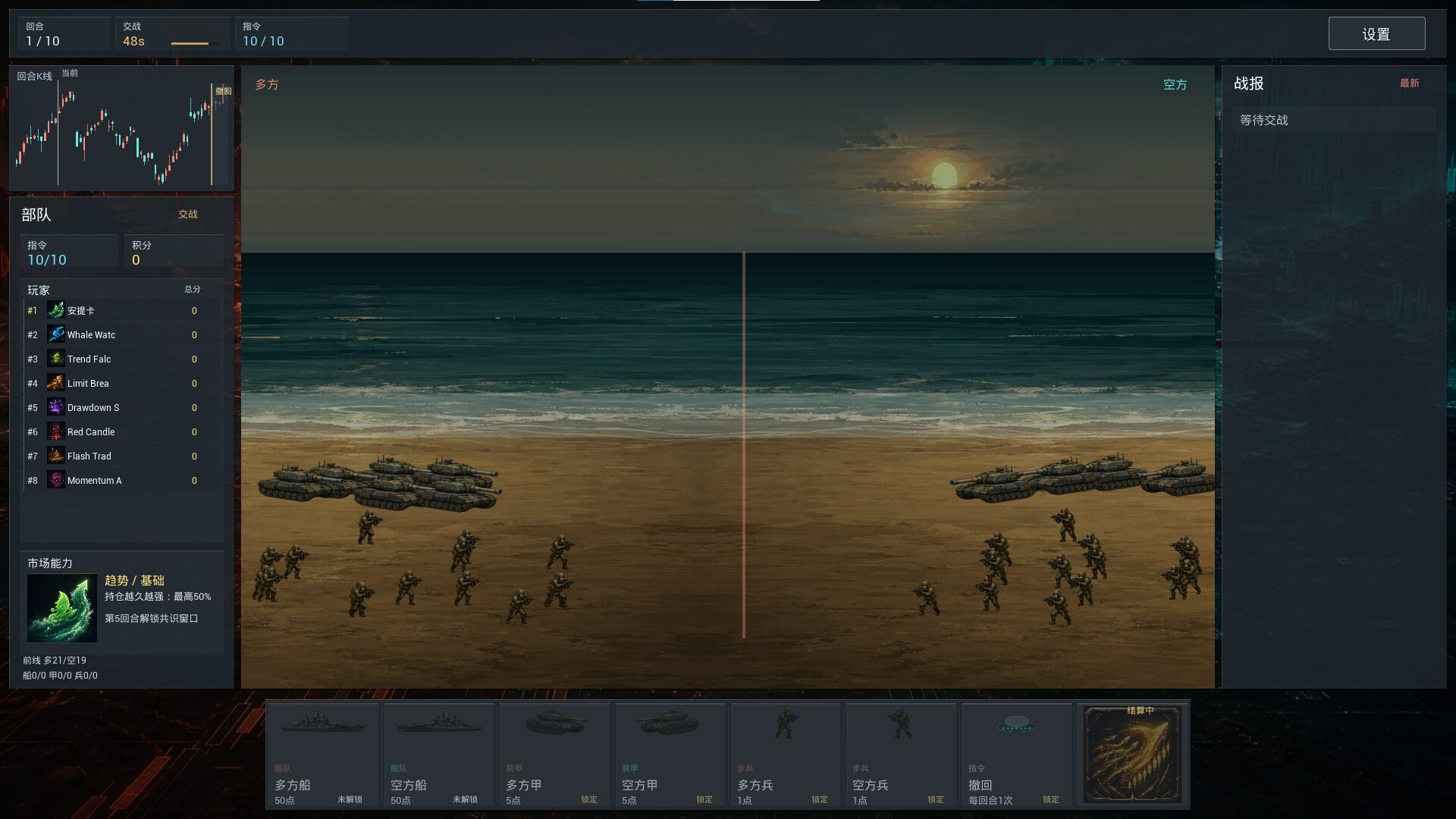This screenshot has width=1456, height=819.
Task: Click the 交战 timer progress bar
Action: 195,43
